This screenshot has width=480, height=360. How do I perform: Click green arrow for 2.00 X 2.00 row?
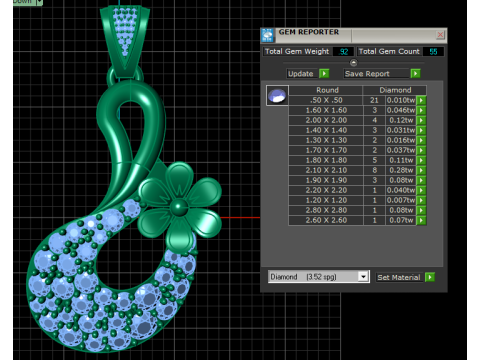tap(421, 120)
